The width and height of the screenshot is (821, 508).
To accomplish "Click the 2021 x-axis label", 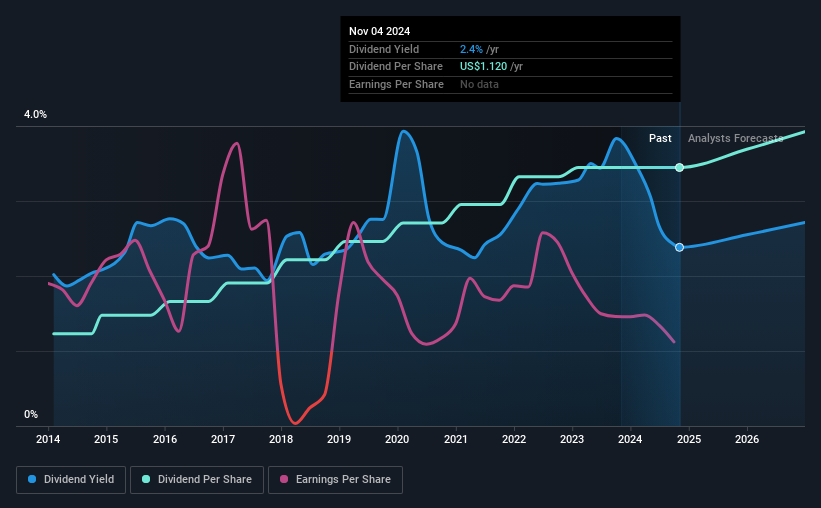I will (456, 439).
